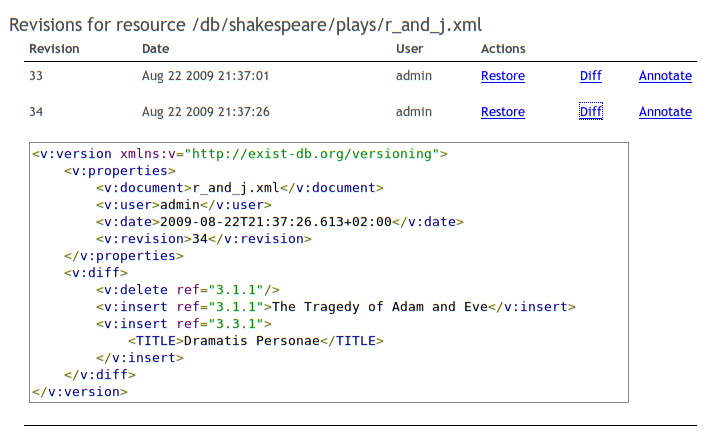Select revision number 33 cell

coord(36,76)
